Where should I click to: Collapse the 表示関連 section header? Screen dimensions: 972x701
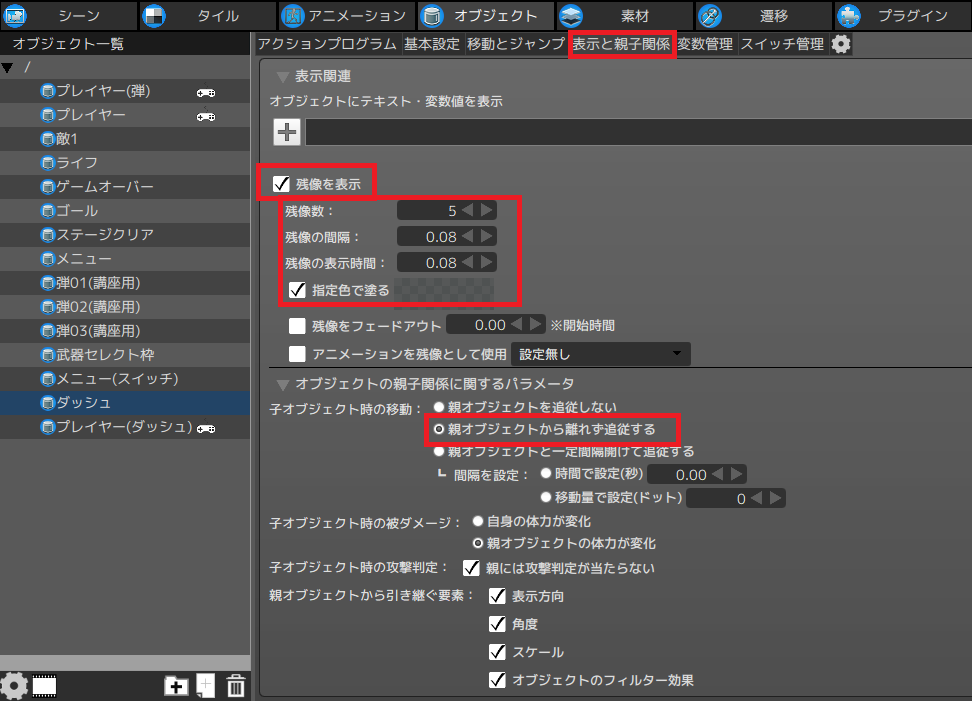coord(285,75)
